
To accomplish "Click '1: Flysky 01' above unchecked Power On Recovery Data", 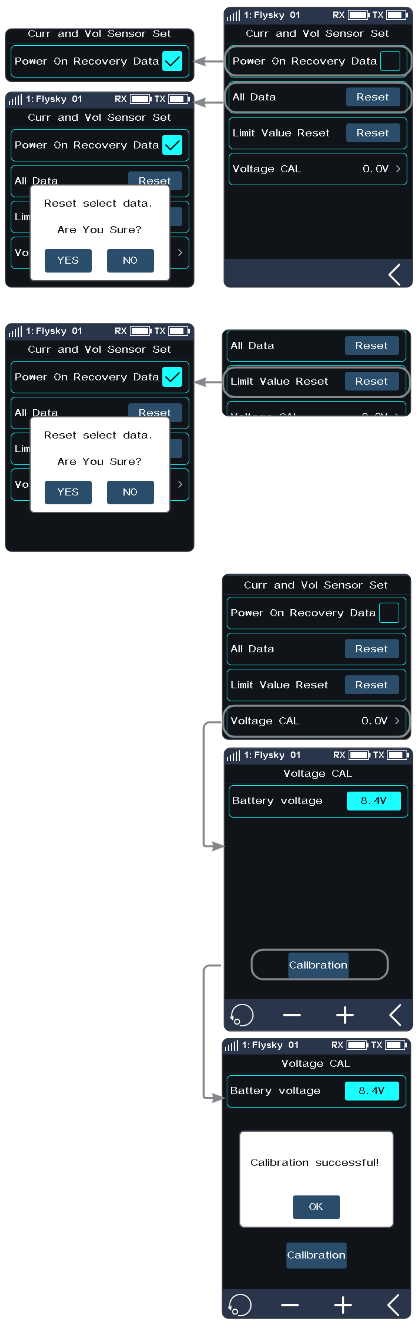I will click(271, 16).
